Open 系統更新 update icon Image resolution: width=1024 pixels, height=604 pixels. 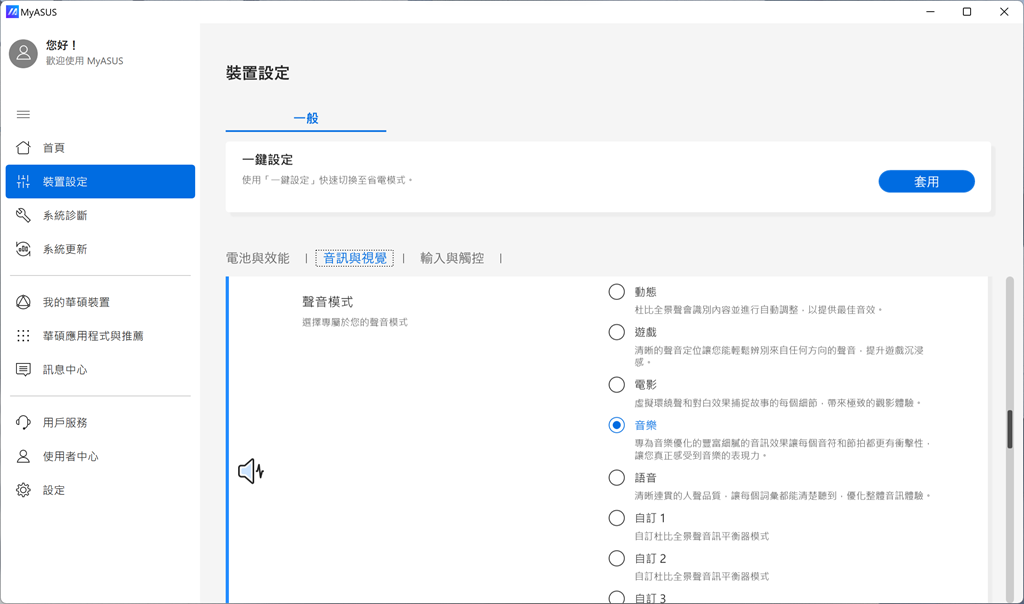coord(23,249)
